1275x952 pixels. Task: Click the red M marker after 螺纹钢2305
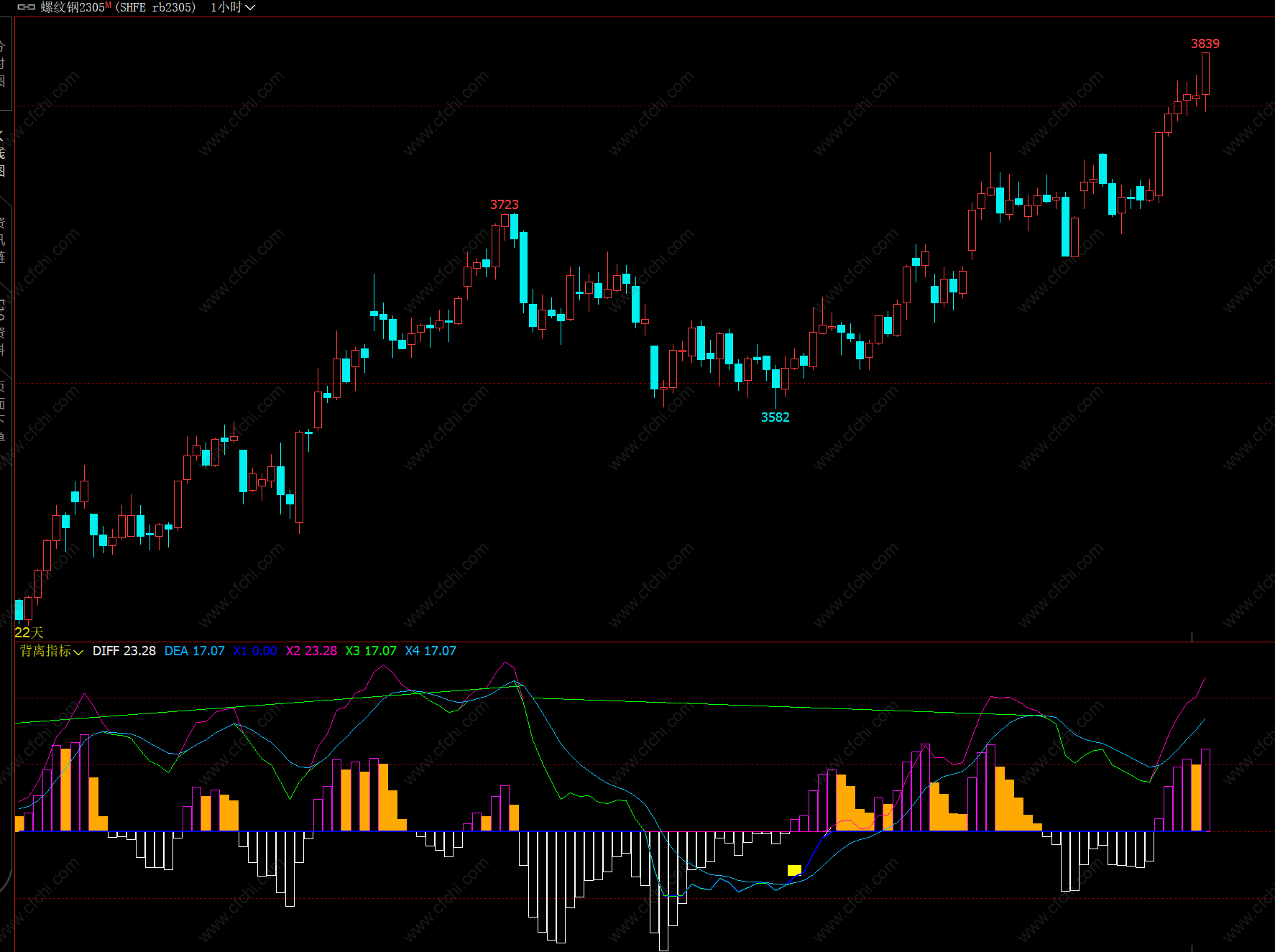(x=108, y=5)
